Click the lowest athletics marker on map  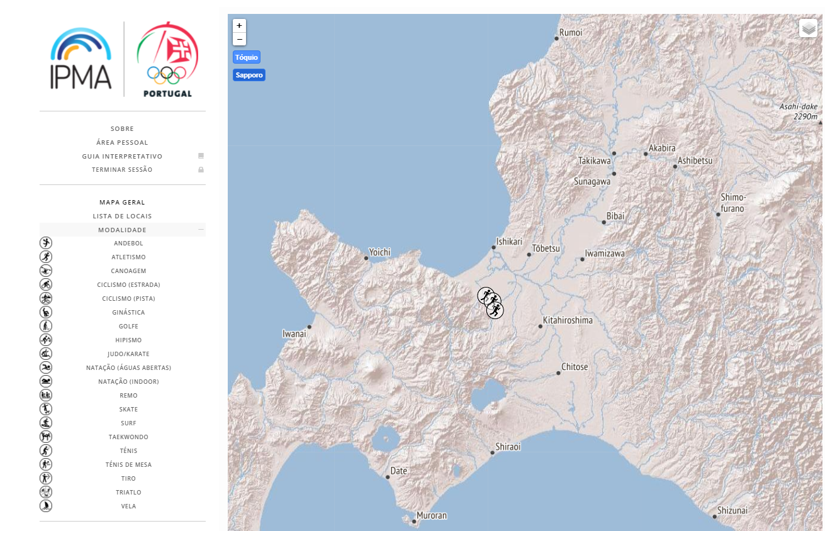coord(495,310)
